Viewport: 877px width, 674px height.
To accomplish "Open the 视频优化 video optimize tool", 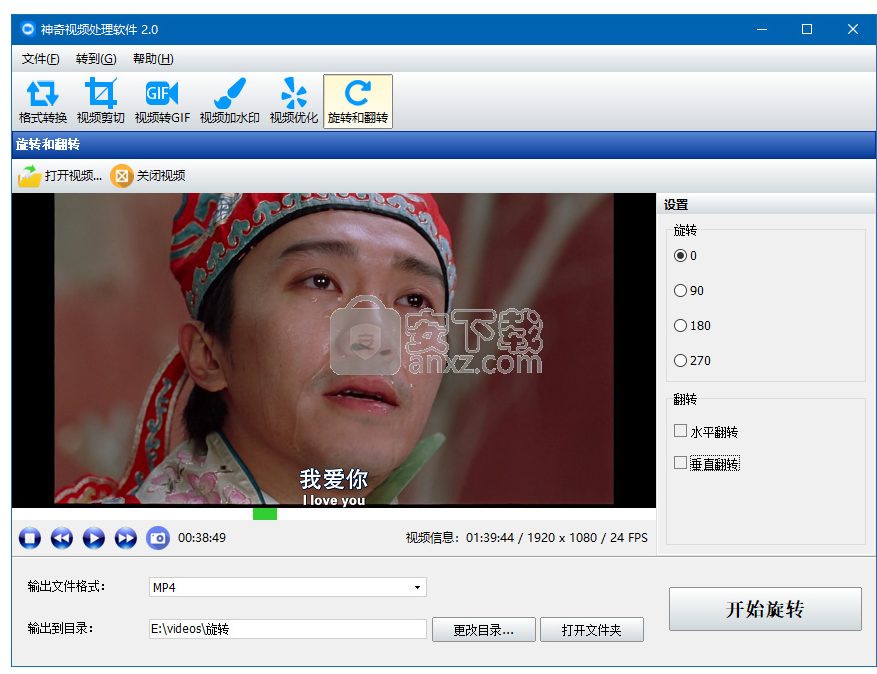I will click(x=294, y=101).
